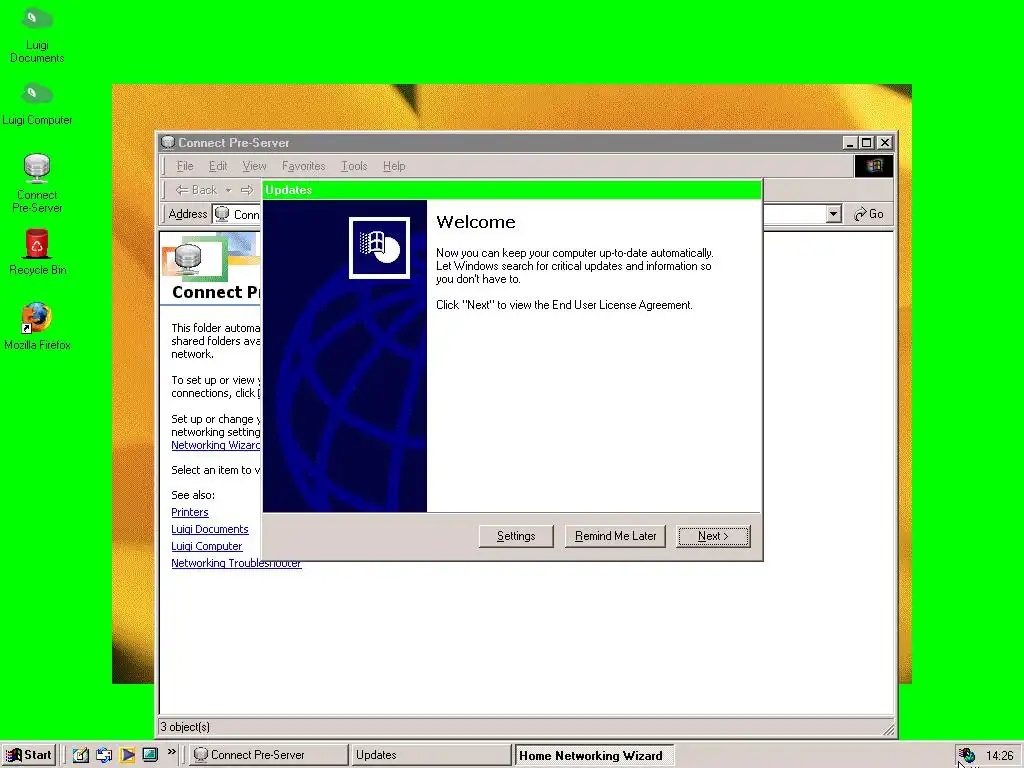Select the Luigi Computer desktop icon
The image size is (1024, 768).
[37, 104]
